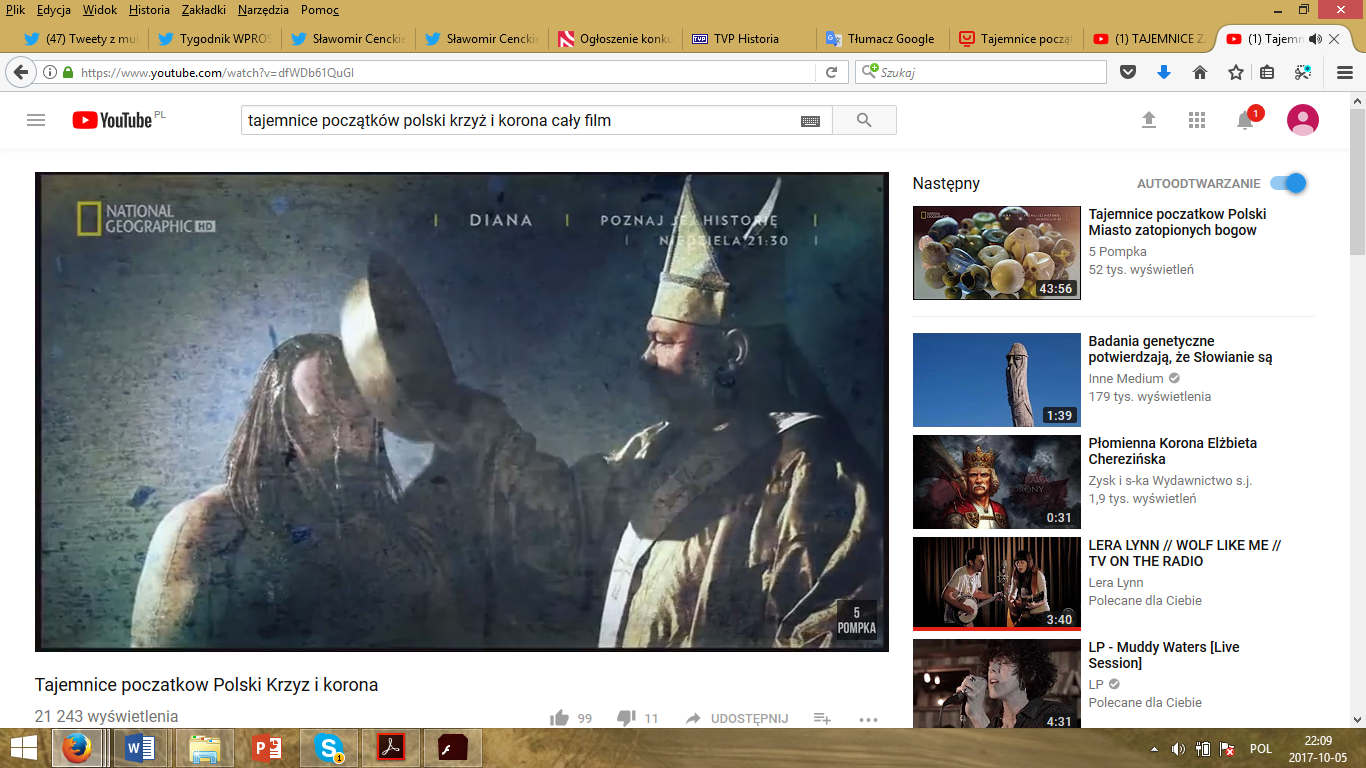Click inside the YouTube search query field
Viewport: 1366px width, 768px height.
point(520,120)
